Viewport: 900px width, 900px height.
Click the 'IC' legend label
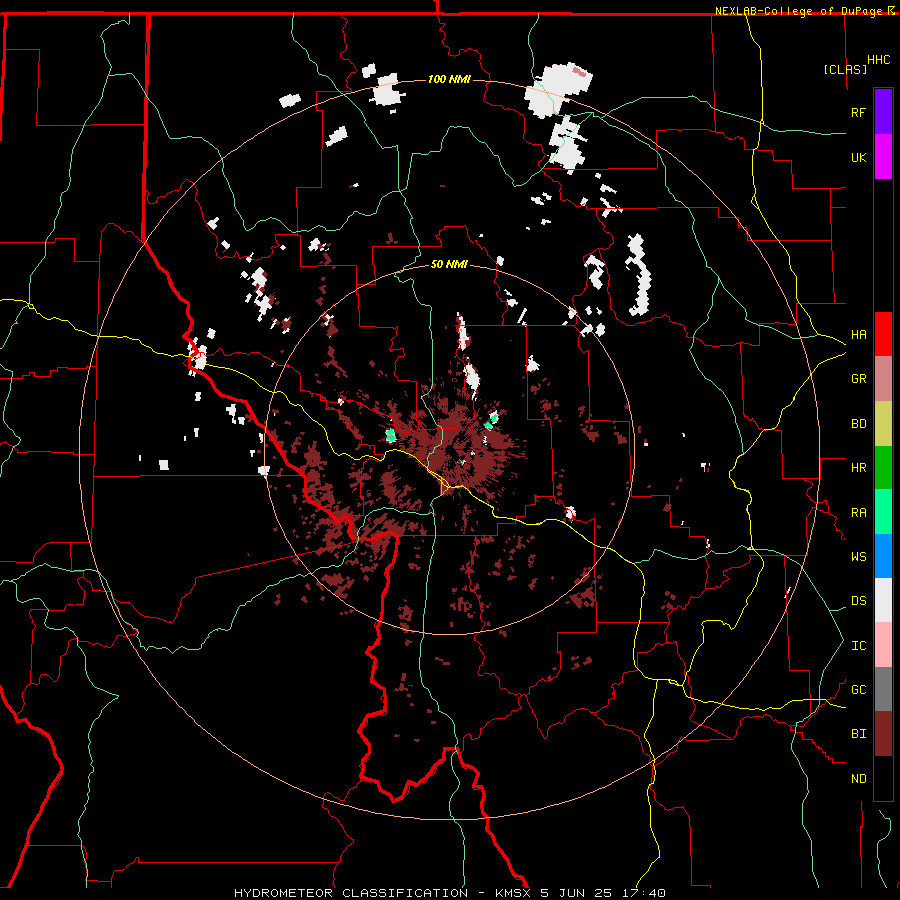point(858,646)
